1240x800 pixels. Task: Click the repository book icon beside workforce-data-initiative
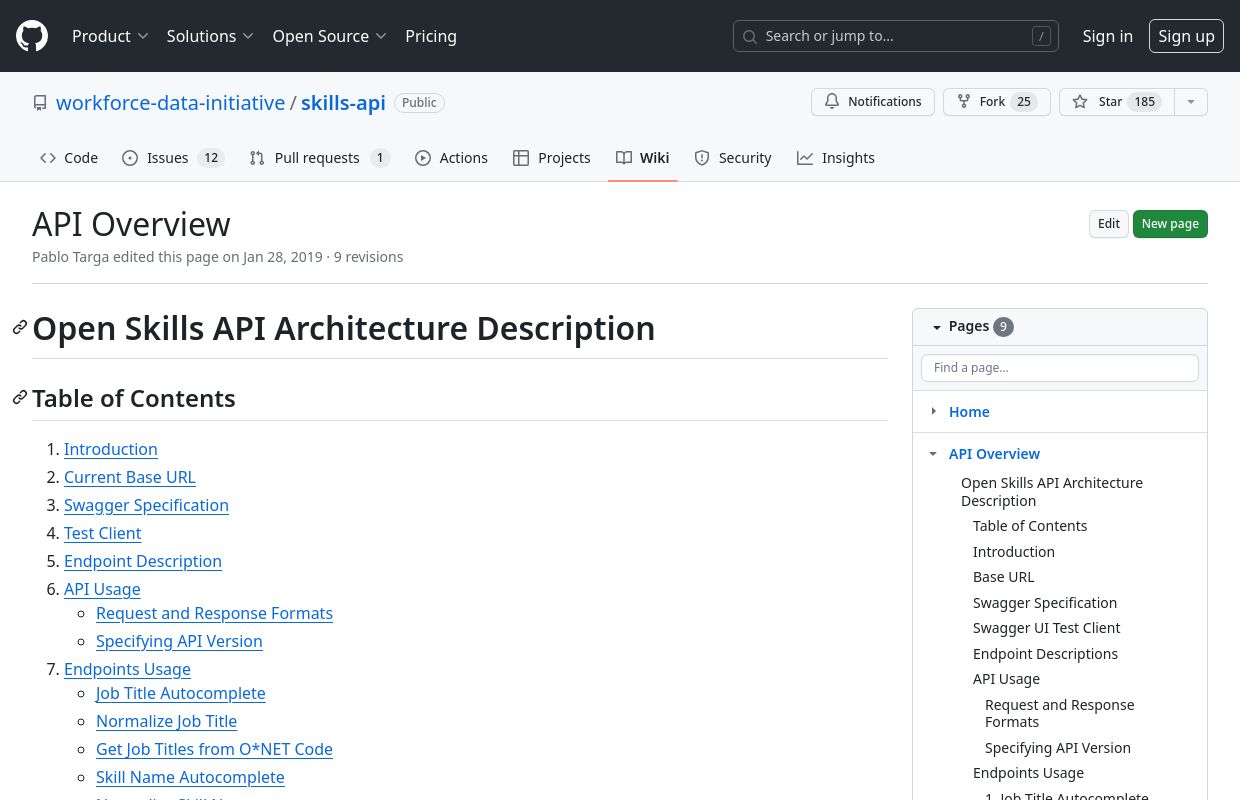tap(40, 103)
